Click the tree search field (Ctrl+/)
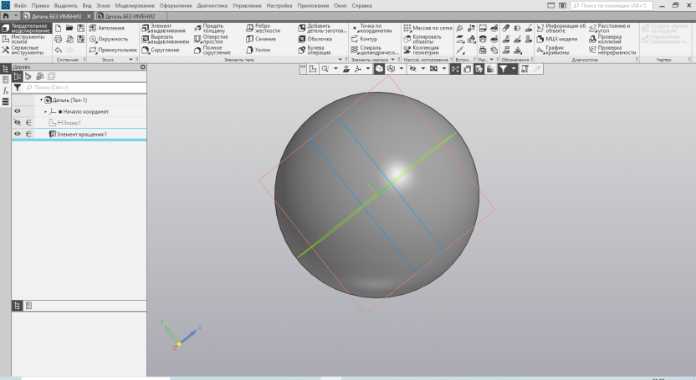The width and height of the screenshot is (696, 380). (x=84, y=87)
